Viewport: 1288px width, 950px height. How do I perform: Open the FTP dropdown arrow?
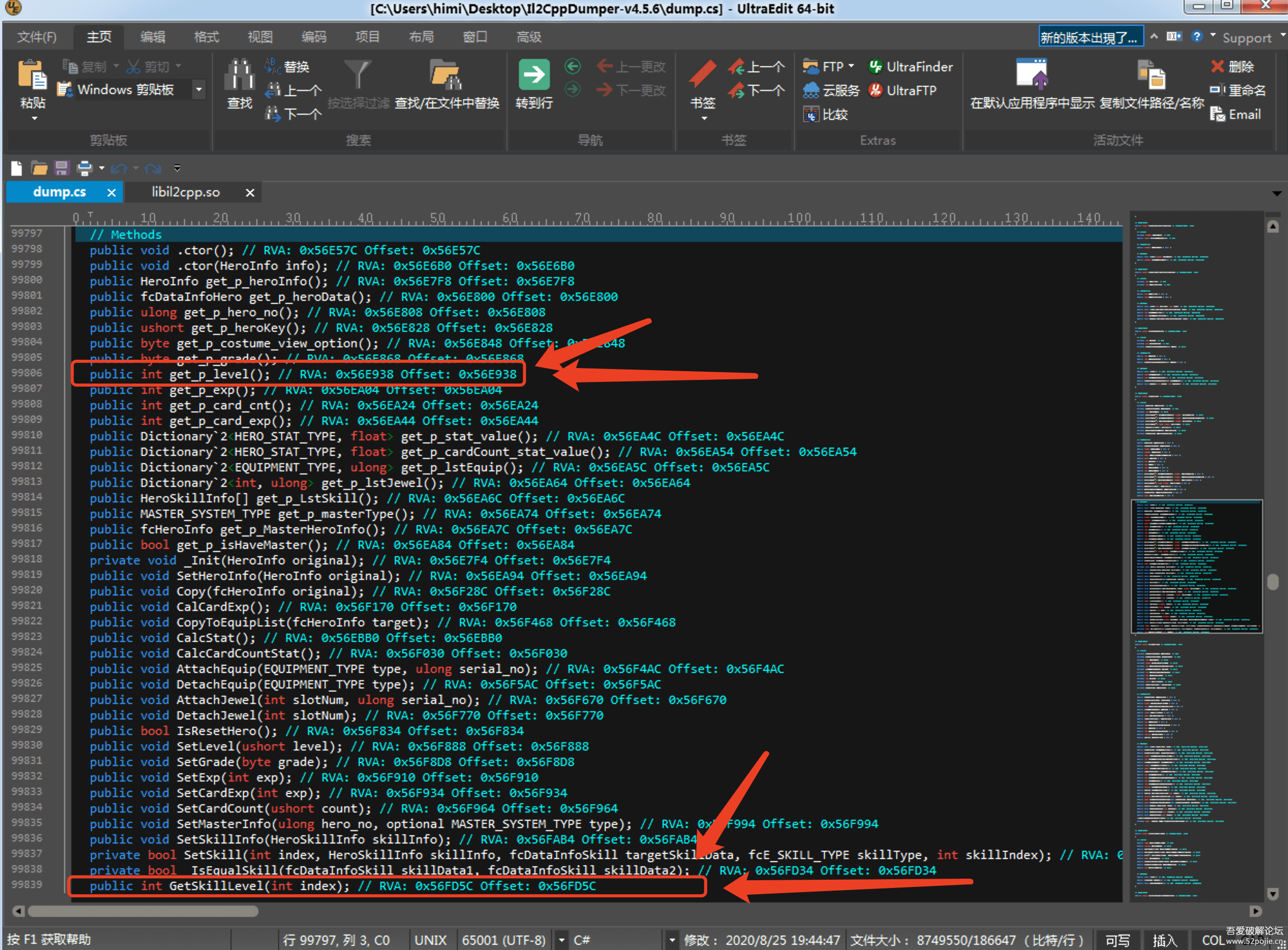pos(851,66)
